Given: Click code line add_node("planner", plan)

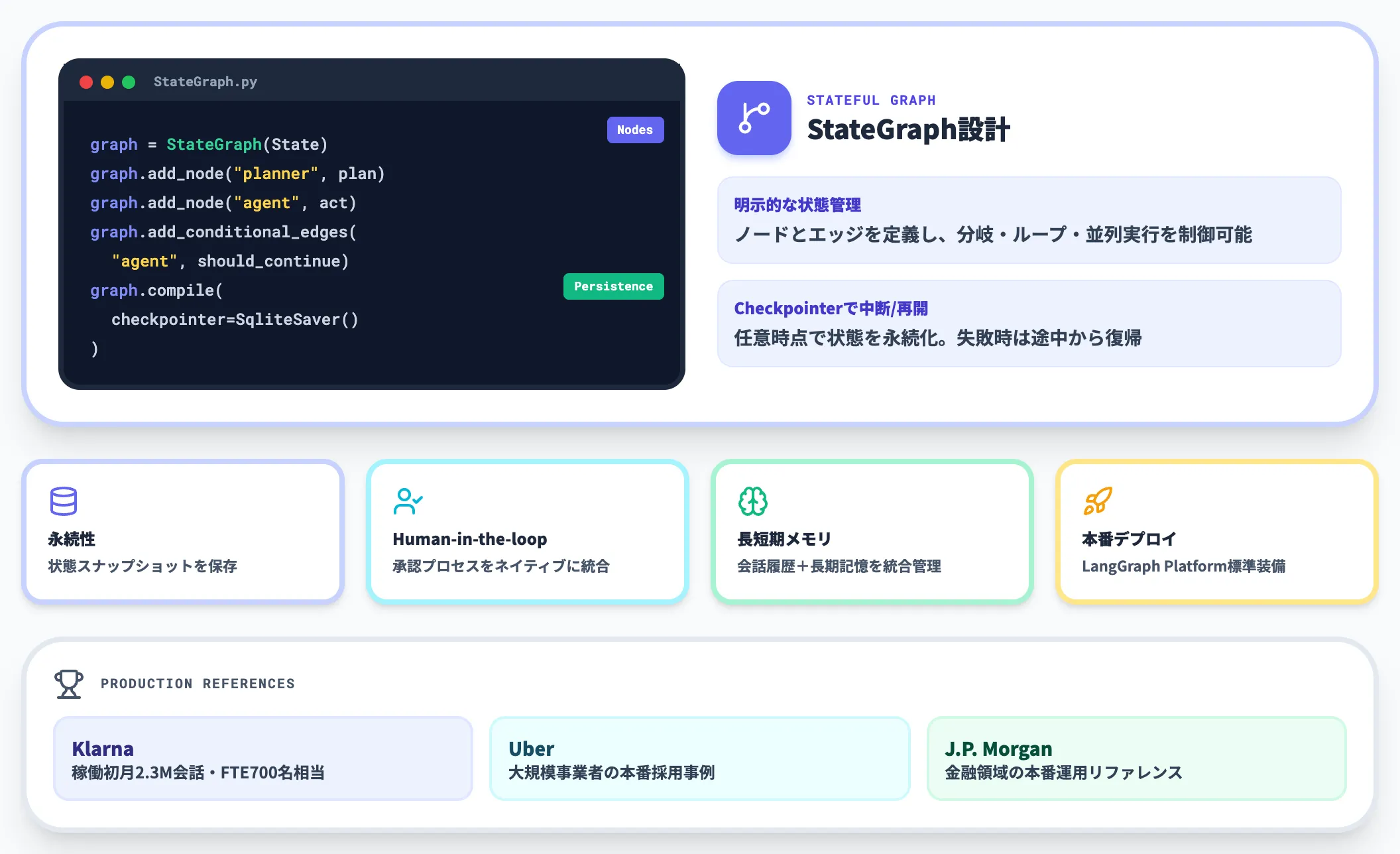Looking at the screenshot, I should tap(237, 174).
